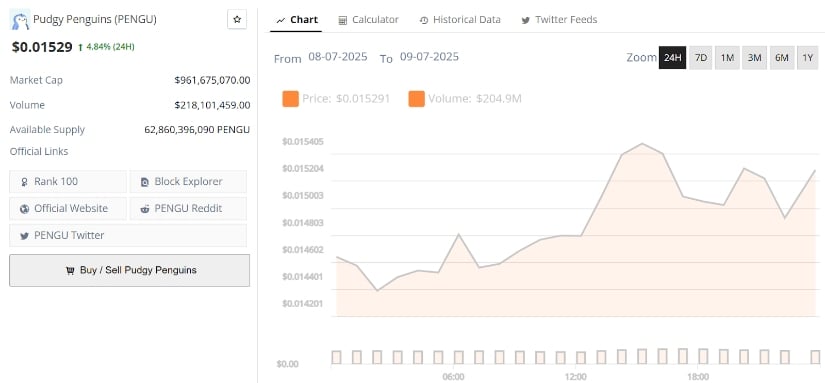825x383 pixels.
Task: Open the To date 09-07-2025 field
Action: point(429,57)
